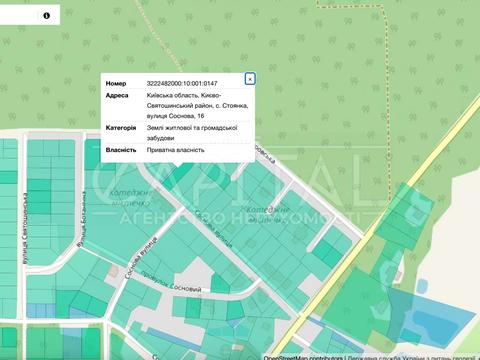480x360 pixels.
Task: Click the info icon in the white bar
Action: [47, 15]
